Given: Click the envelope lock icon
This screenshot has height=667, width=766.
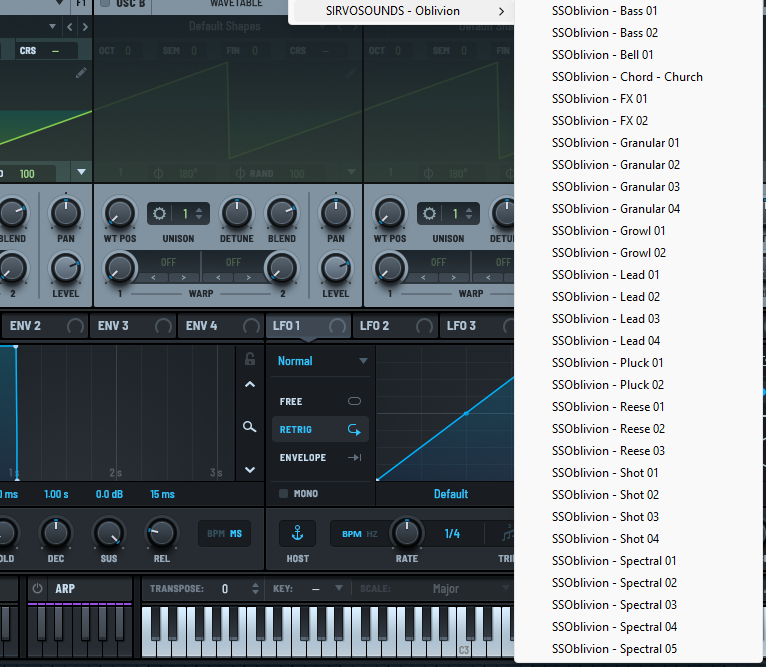Looking at the screenshot, I should (250, 359).
